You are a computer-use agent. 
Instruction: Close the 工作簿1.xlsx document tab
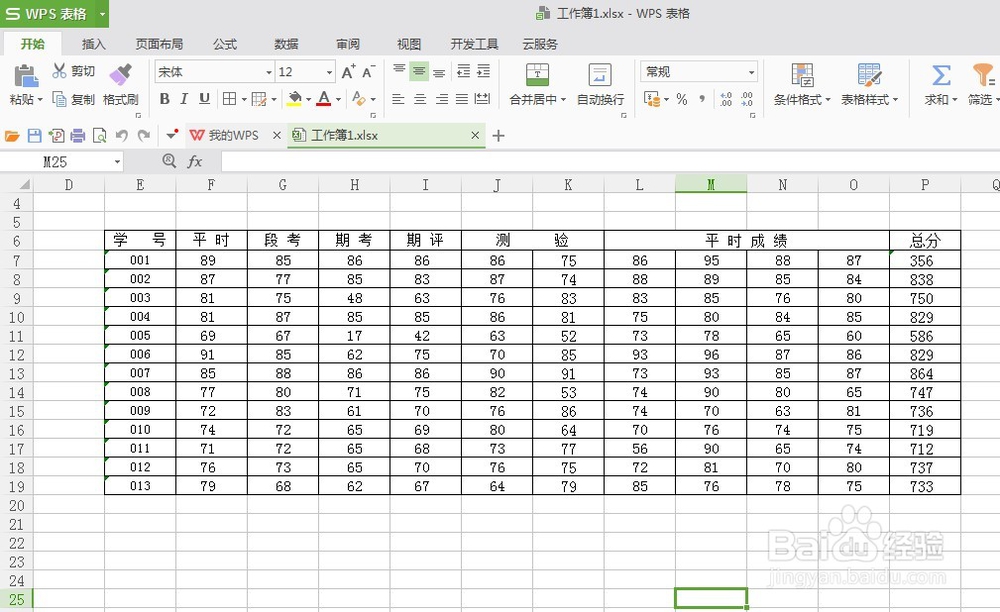coord(474,135)
